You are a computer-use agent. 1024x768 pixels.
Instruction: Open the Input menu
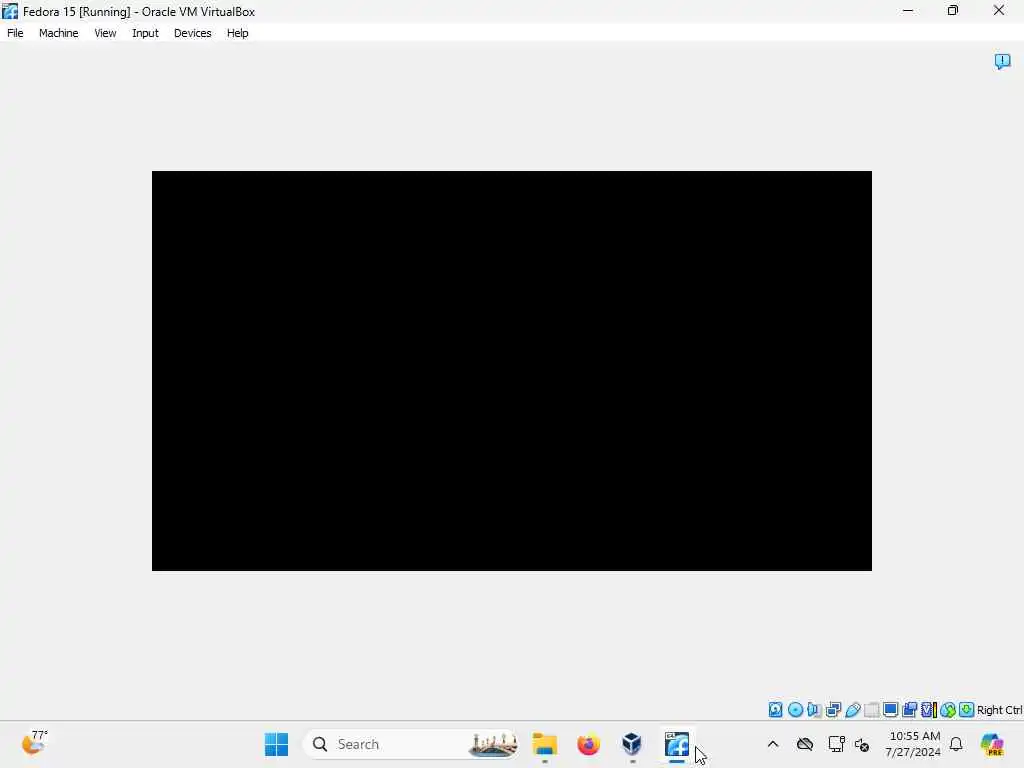point(145,33)
